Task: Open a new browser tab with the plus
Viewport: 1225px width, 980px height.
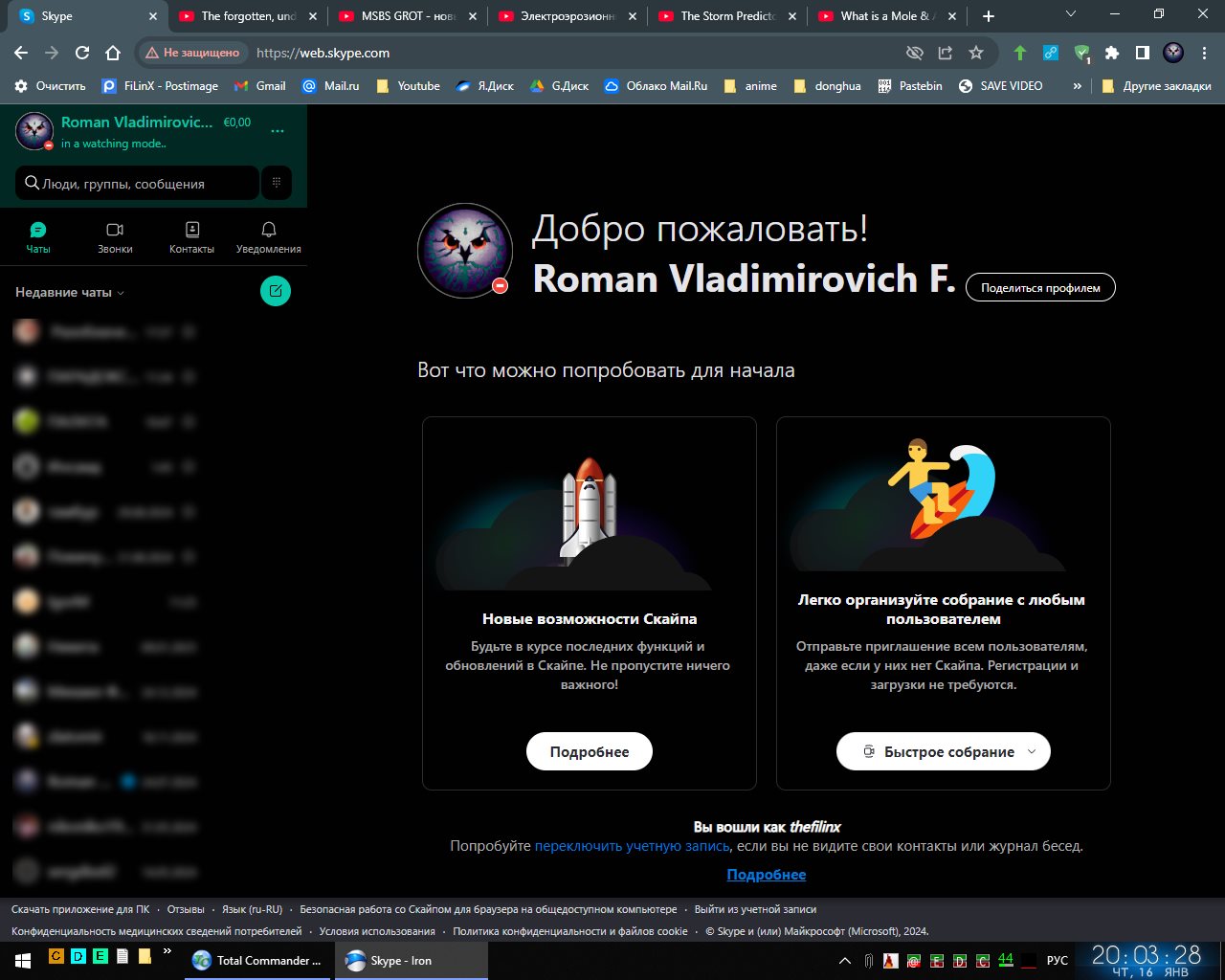Action: (989, 16)
